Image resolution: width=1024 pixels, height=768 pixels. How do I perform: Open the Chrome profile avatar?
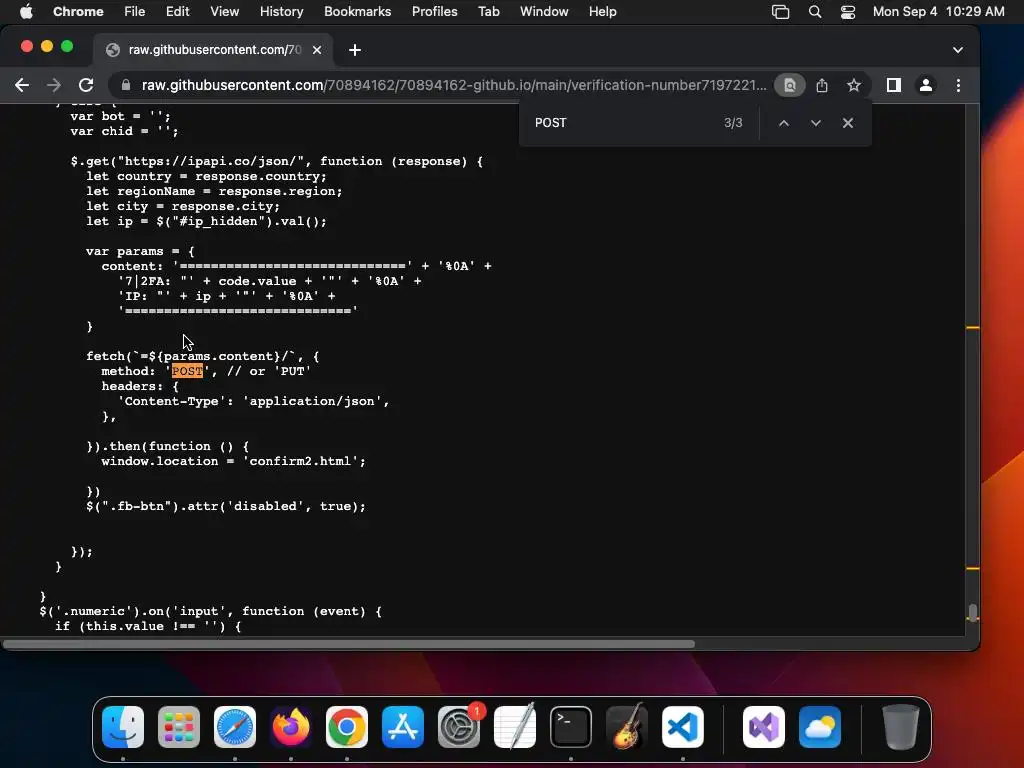[x=925, y=86]
